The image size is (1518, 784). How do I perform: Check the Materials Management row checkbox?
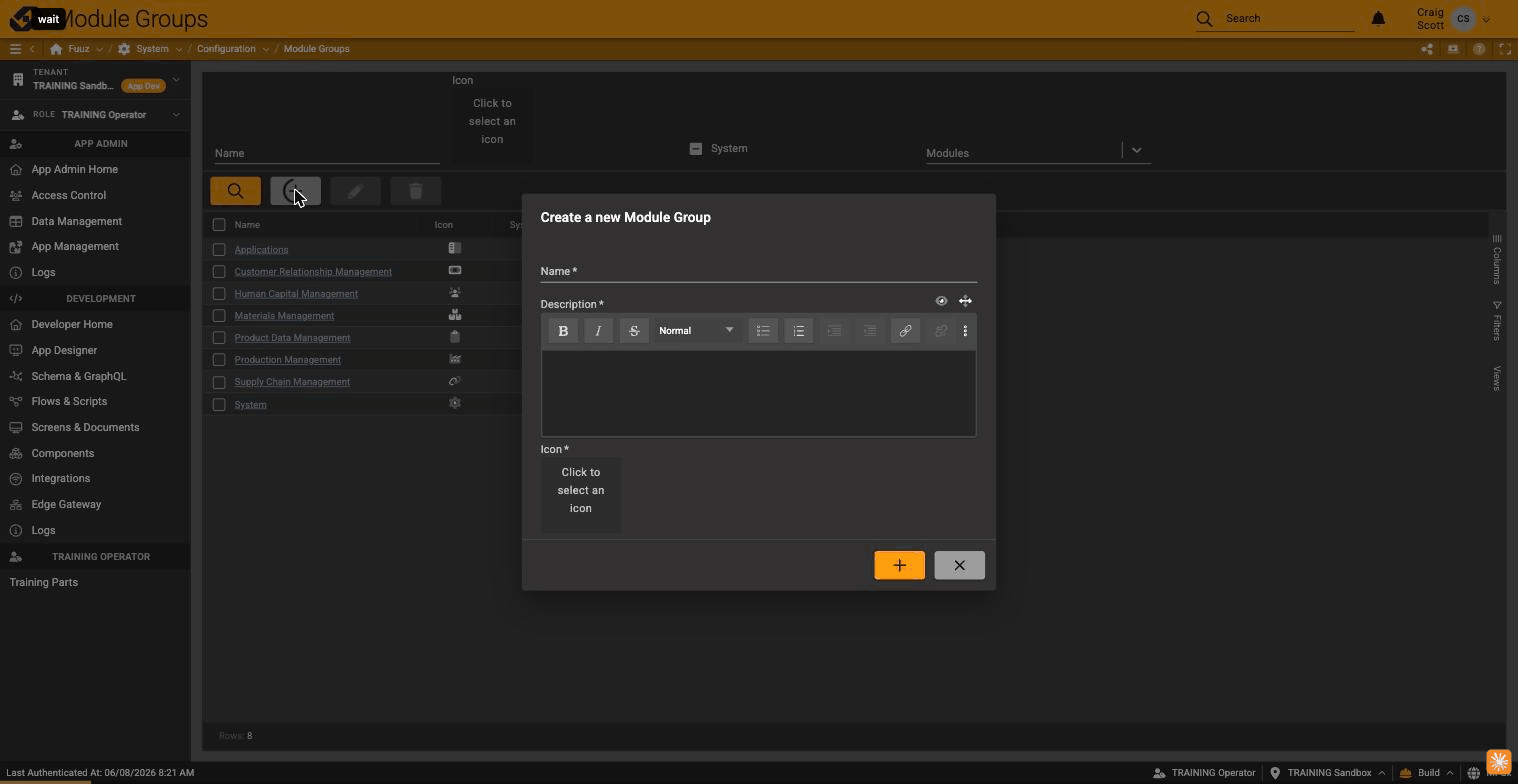(x=219, y=316)
